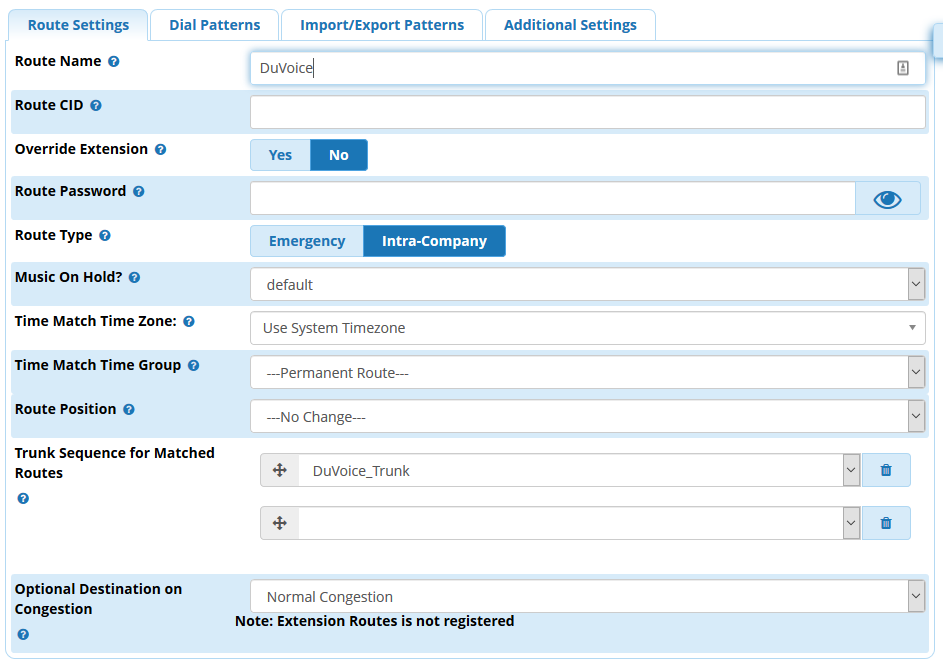Open the Music On Hold dropdown
Image resolution: width=943 pixels, height=670 pixels.
coord(587,285)
